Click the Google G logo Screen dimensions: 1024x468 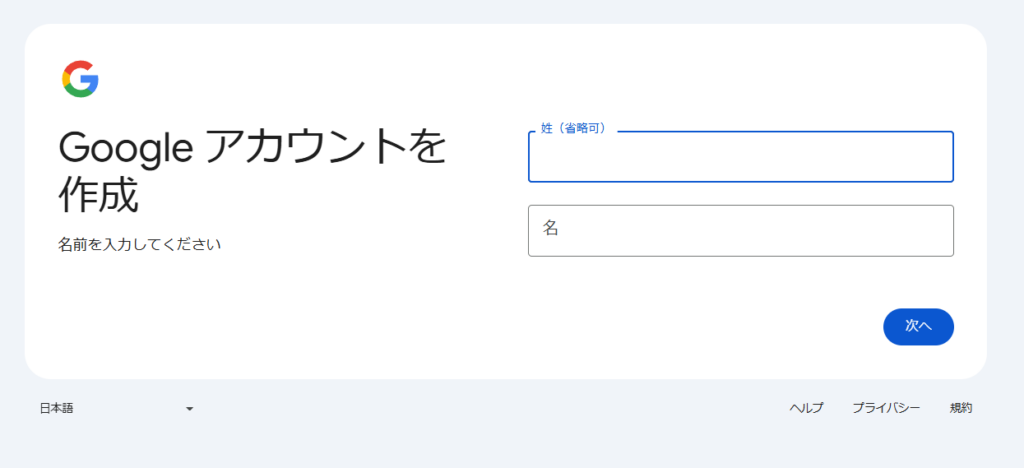(80, 79)
